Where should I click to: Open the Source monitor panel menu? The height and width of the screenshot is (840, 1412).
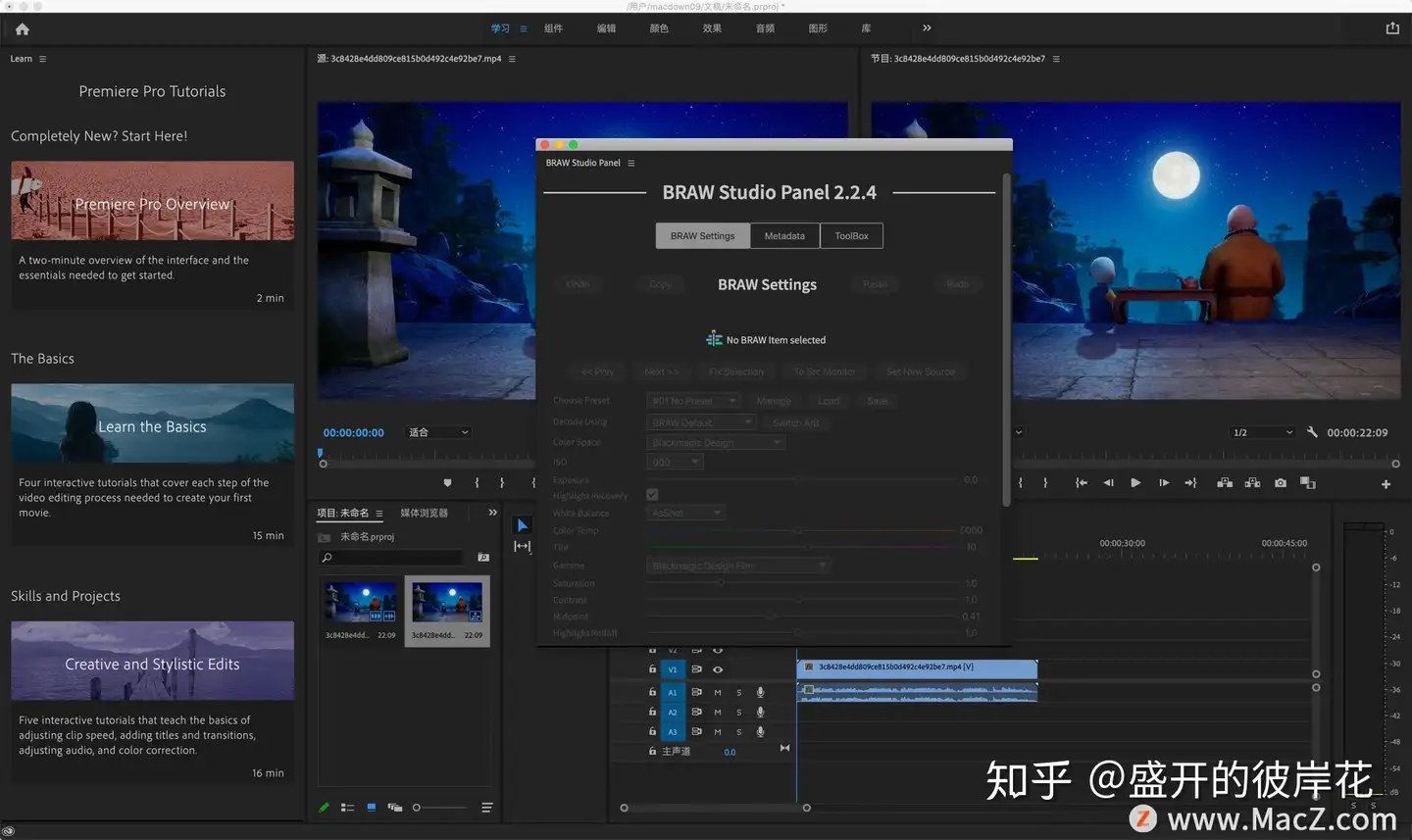point(512,59)
